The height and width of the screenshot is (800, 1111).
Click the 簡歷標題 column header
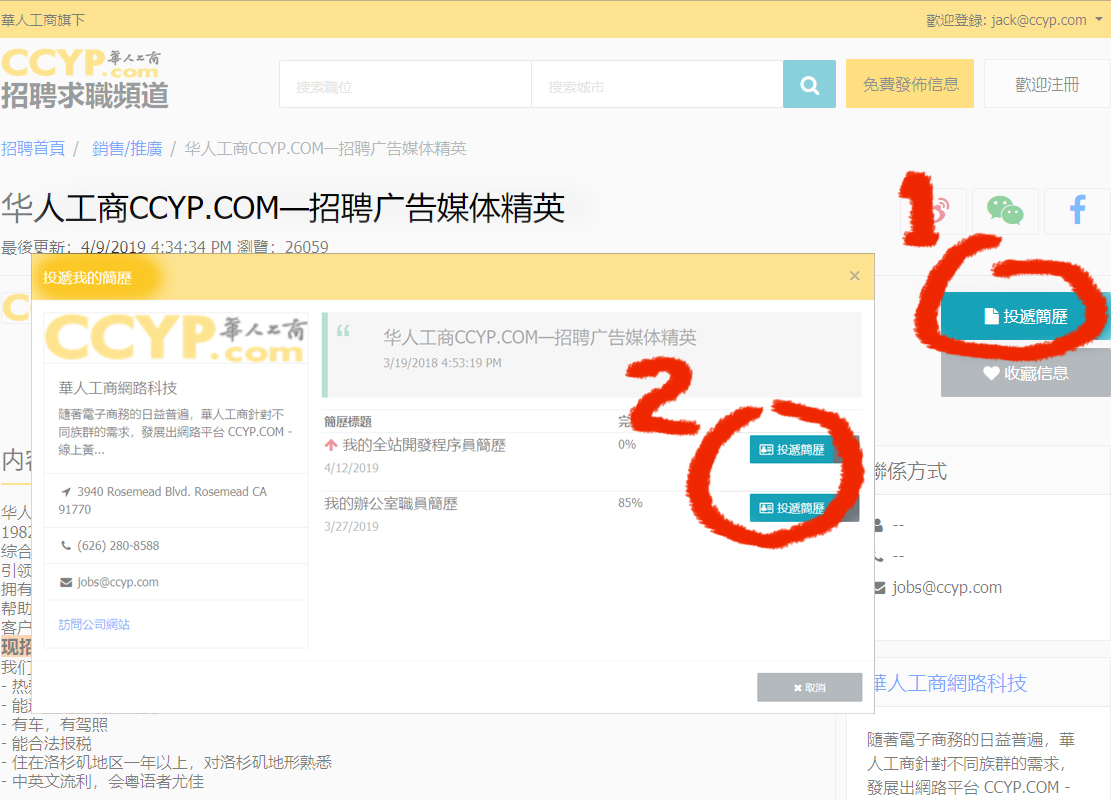[x=348, y=422]
